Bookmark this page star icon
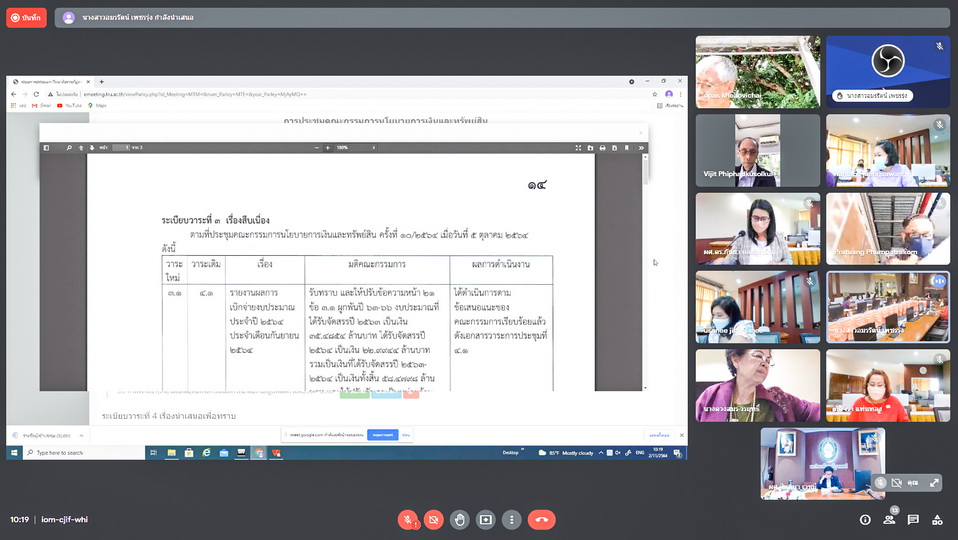The height and width of the screenshot is (540, 958). point(655,94)
